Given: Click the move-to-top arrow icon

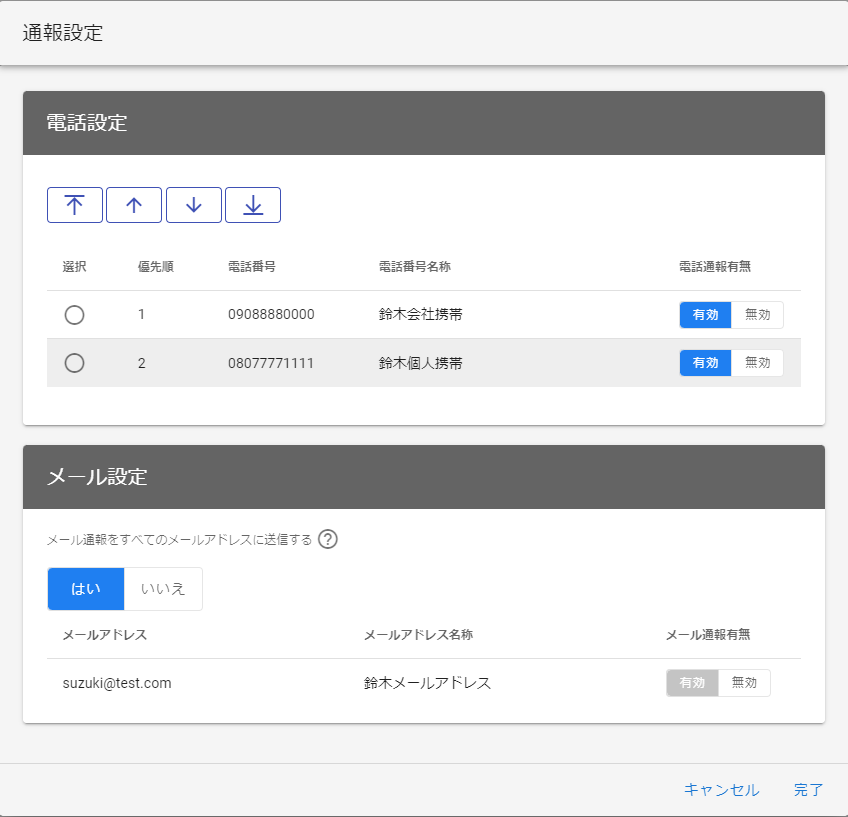Looking at the screenshot, I should click(74, 205).
